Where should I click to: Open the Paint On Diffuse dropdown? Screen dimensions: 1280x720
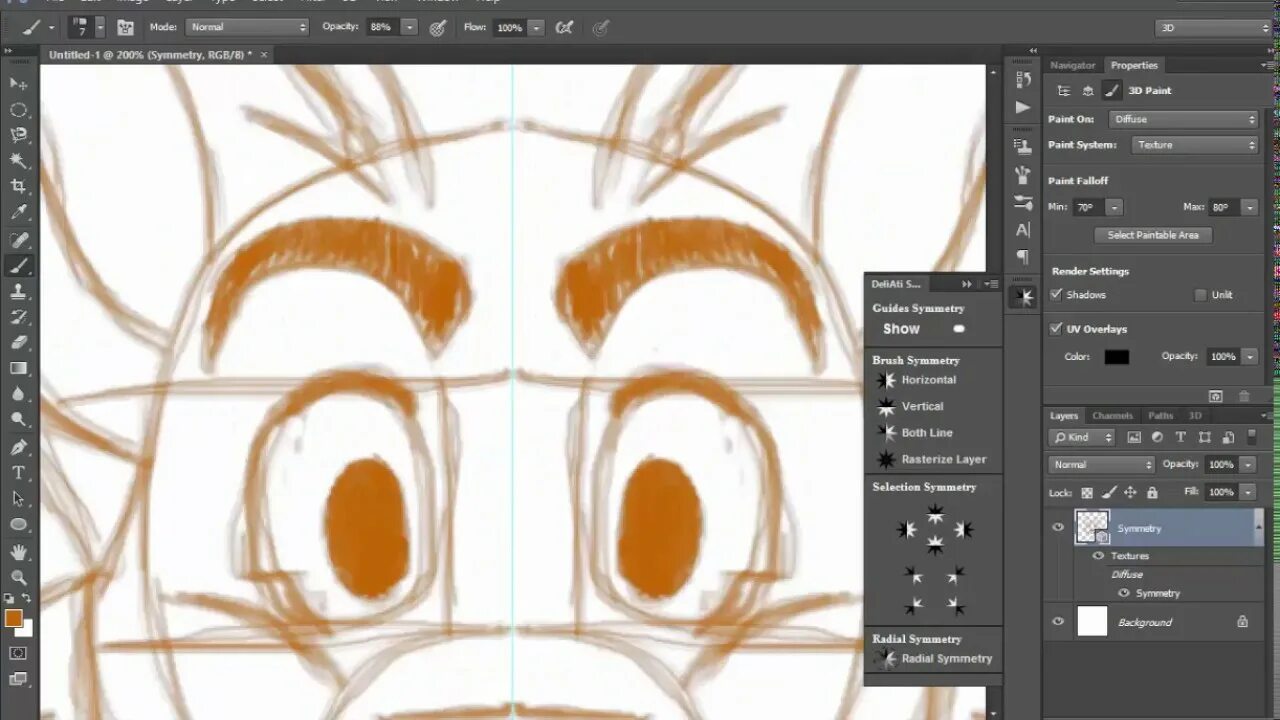(1183, 119)
